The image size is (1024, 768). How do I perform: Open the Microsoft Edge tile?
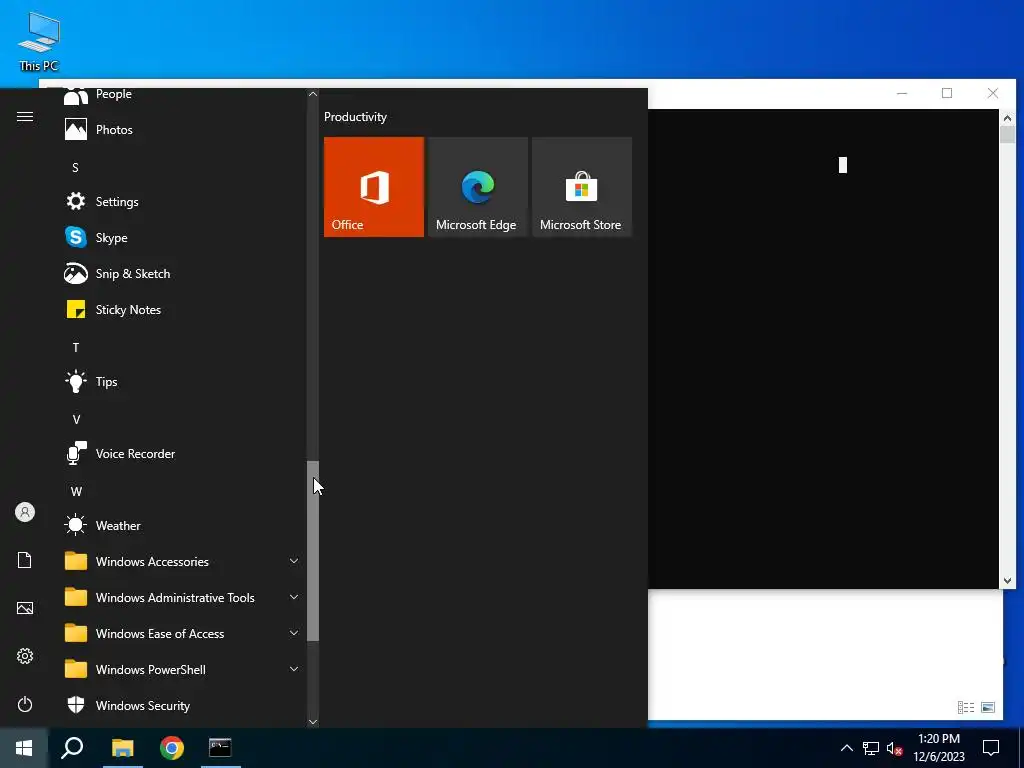477,187
